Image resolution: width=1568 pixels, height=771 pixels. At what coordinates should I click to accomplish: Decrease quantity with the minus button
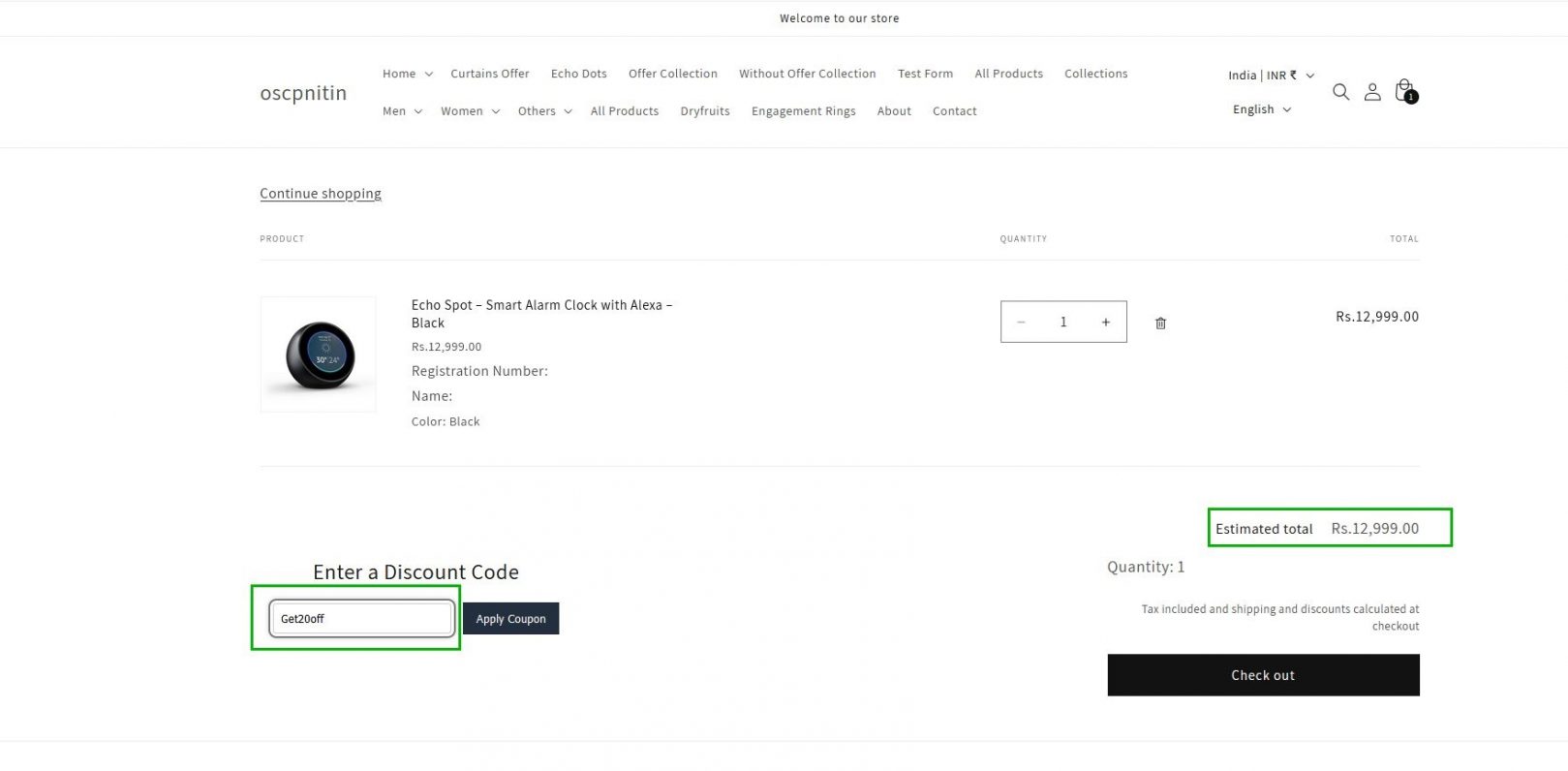[1021, 323]
